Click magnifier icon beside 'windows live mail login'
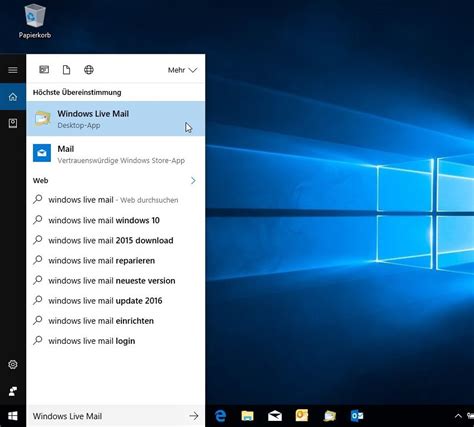This screenshot has width=474, height=427. (x=38, y=340)
